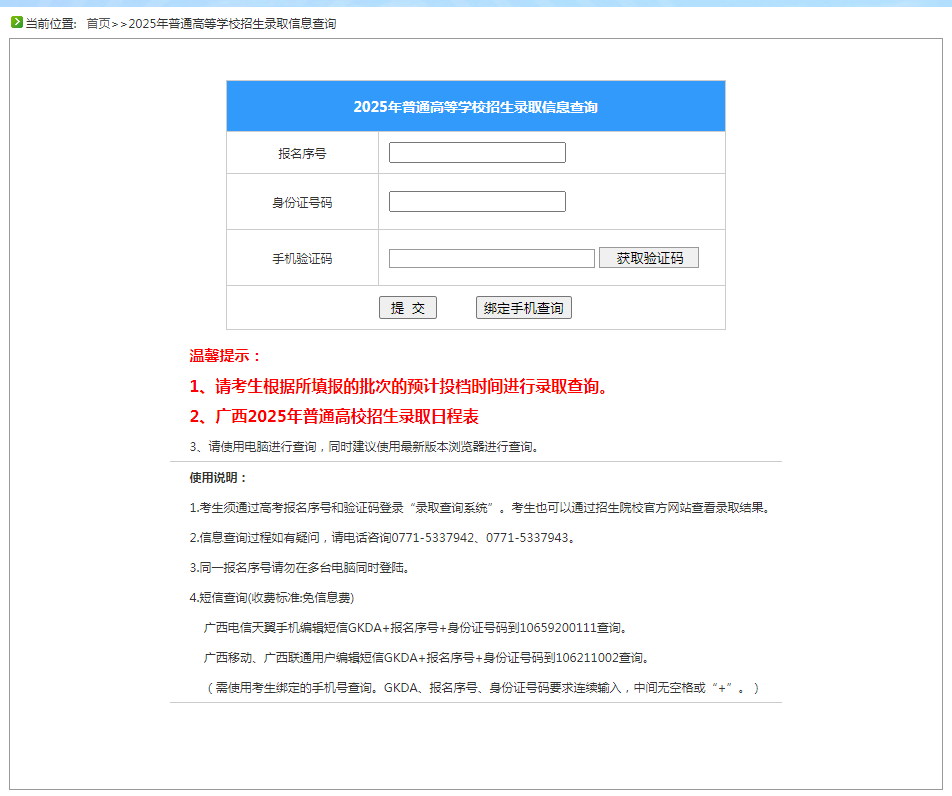The height and width of the screenshot is (796, 952).
Task: Click the breadcrumb 2025年普通高等学校招生录取信息查询 text
Action: [233, 24]
